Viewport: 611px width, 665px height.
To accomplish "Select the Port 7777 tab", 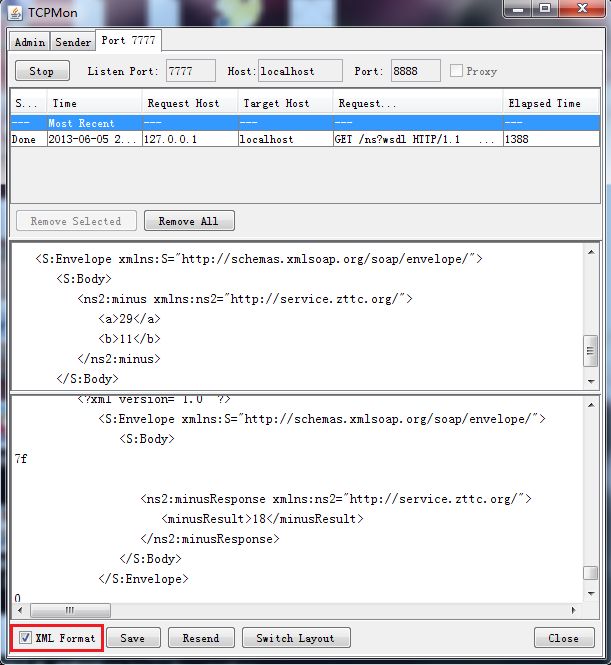I will 128,40.
